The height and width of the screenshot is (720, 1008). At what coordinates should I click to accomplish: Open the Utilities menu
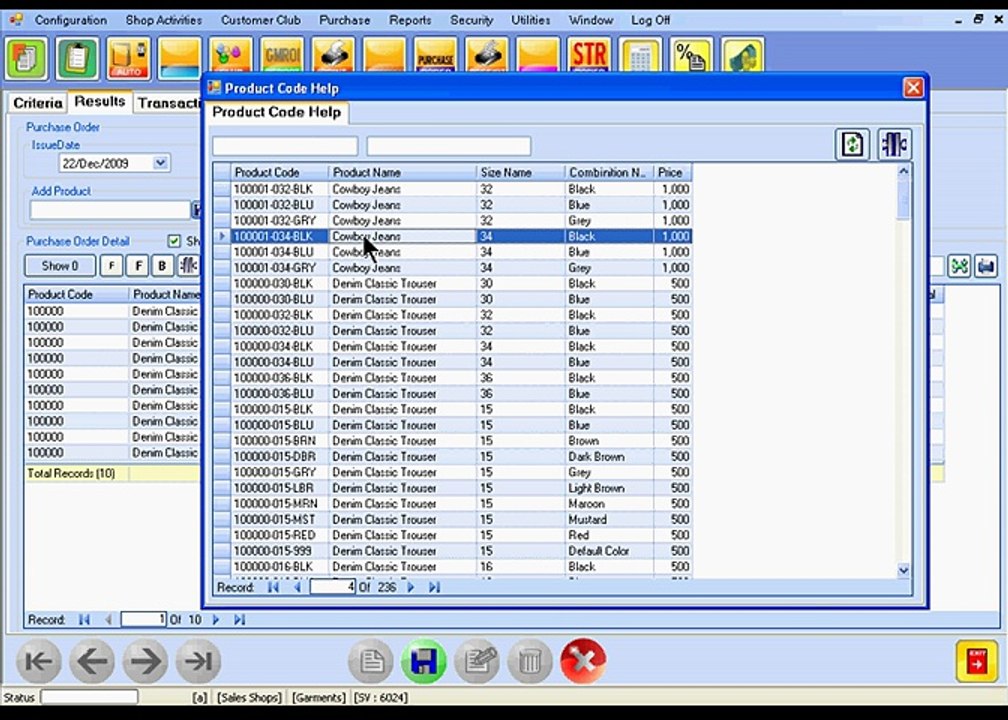click(x=530, y=20)
